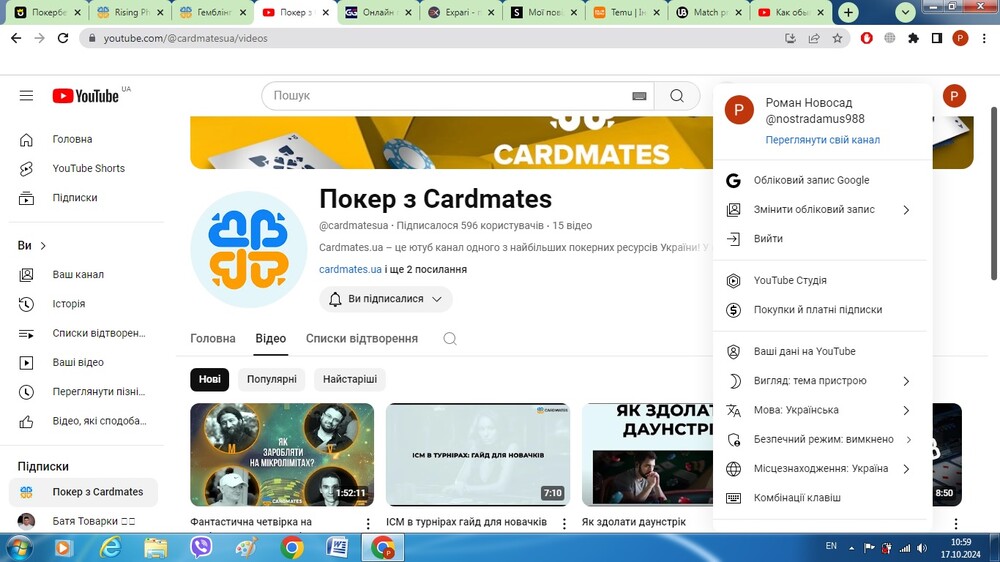The height and width of the screenshot is (562, 1000).
Task: Open the tab search dropdown arrow
Action: click(905, 12)
